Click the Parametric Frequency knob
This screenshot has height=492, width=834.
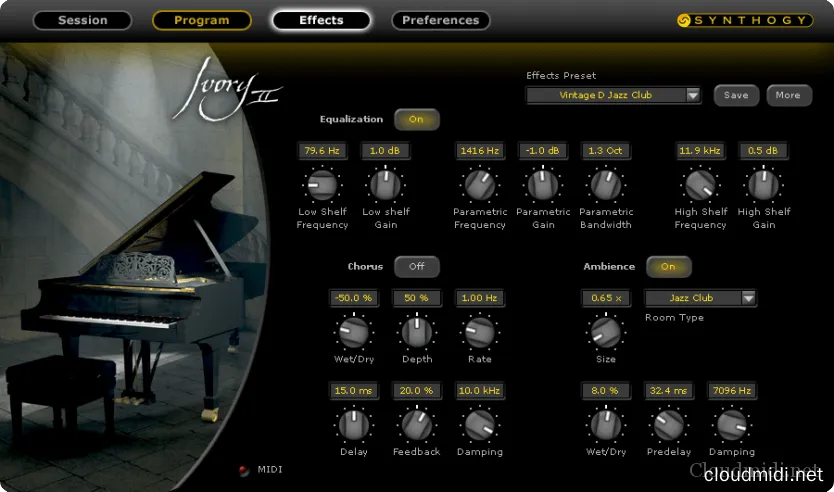click(x=480, y=185)
